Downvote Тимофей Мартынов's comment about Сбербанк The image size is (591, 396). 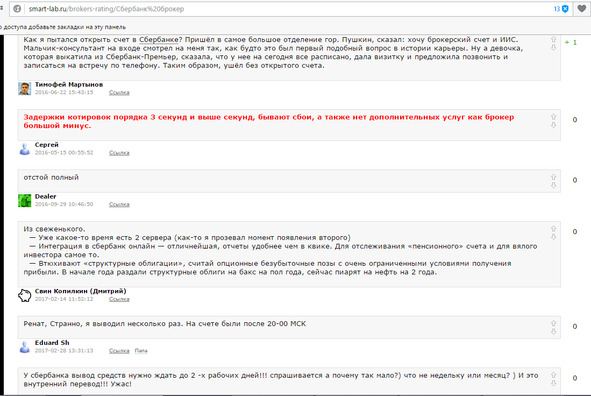553,47
